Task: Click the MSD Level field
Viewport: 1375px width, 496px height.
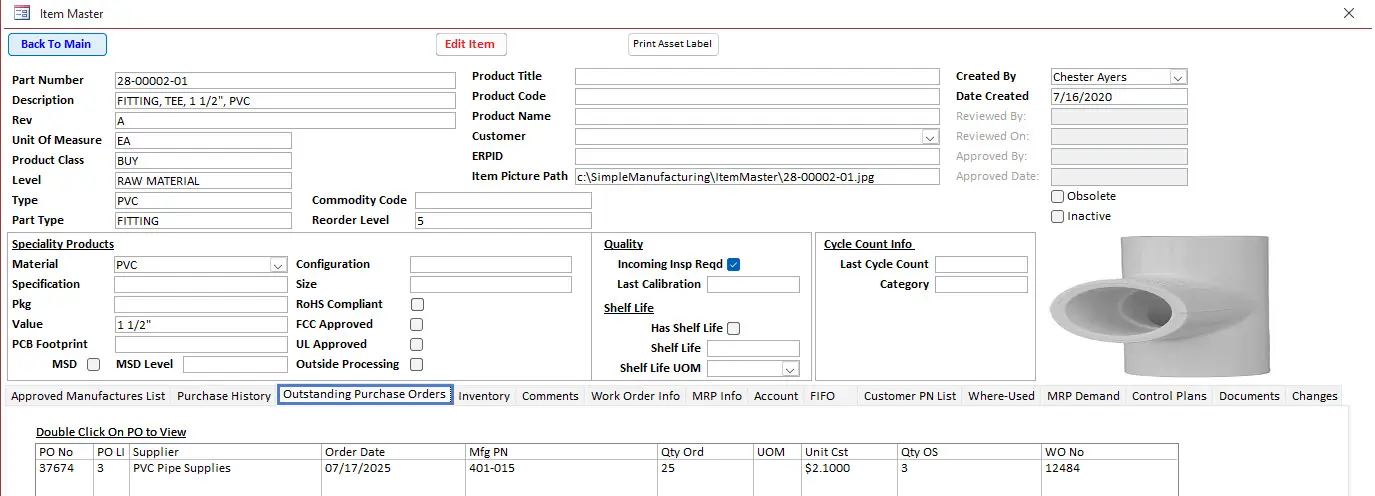Action: point(235,365)
